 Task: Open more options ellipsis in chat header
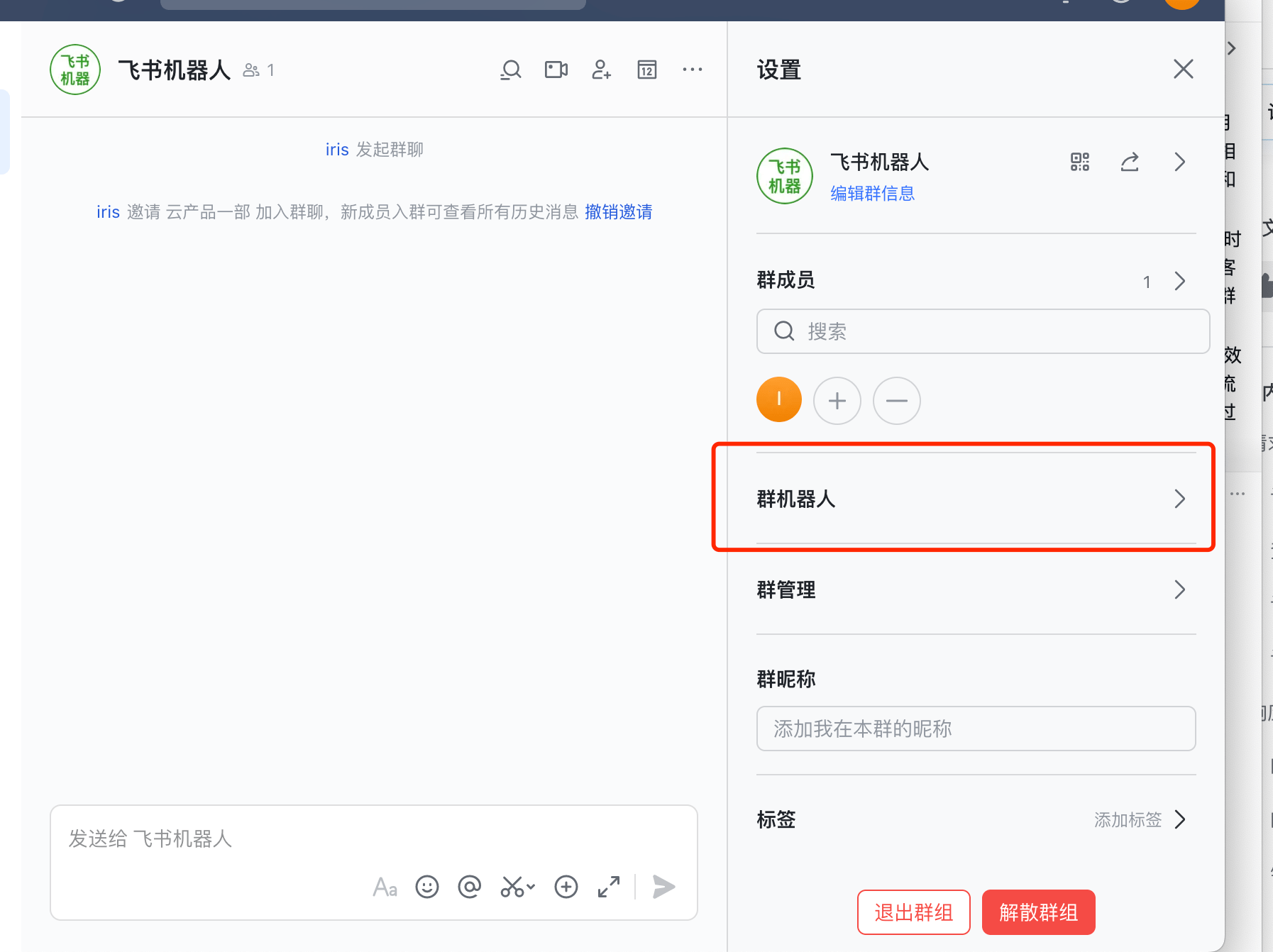click(x=693, y=70)
